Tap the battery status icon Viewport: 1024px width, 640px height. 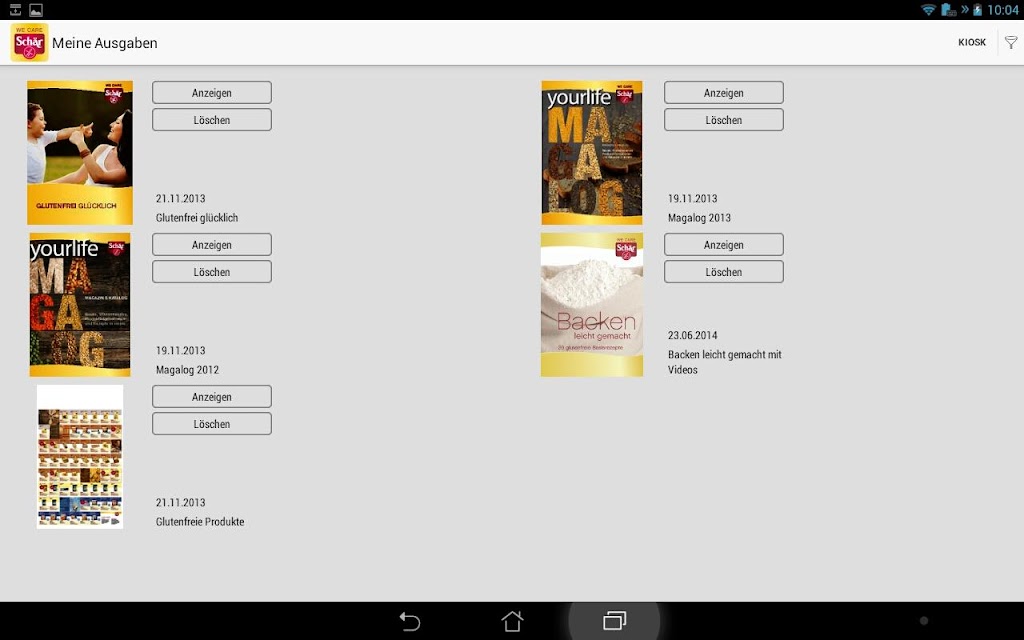[978, 10]
